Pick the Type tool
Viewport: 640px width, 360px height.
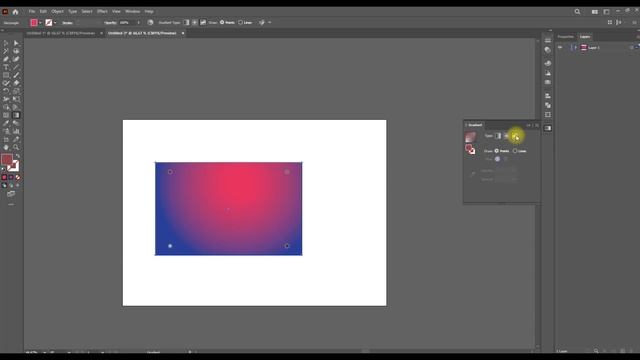[x=6, y=67]
